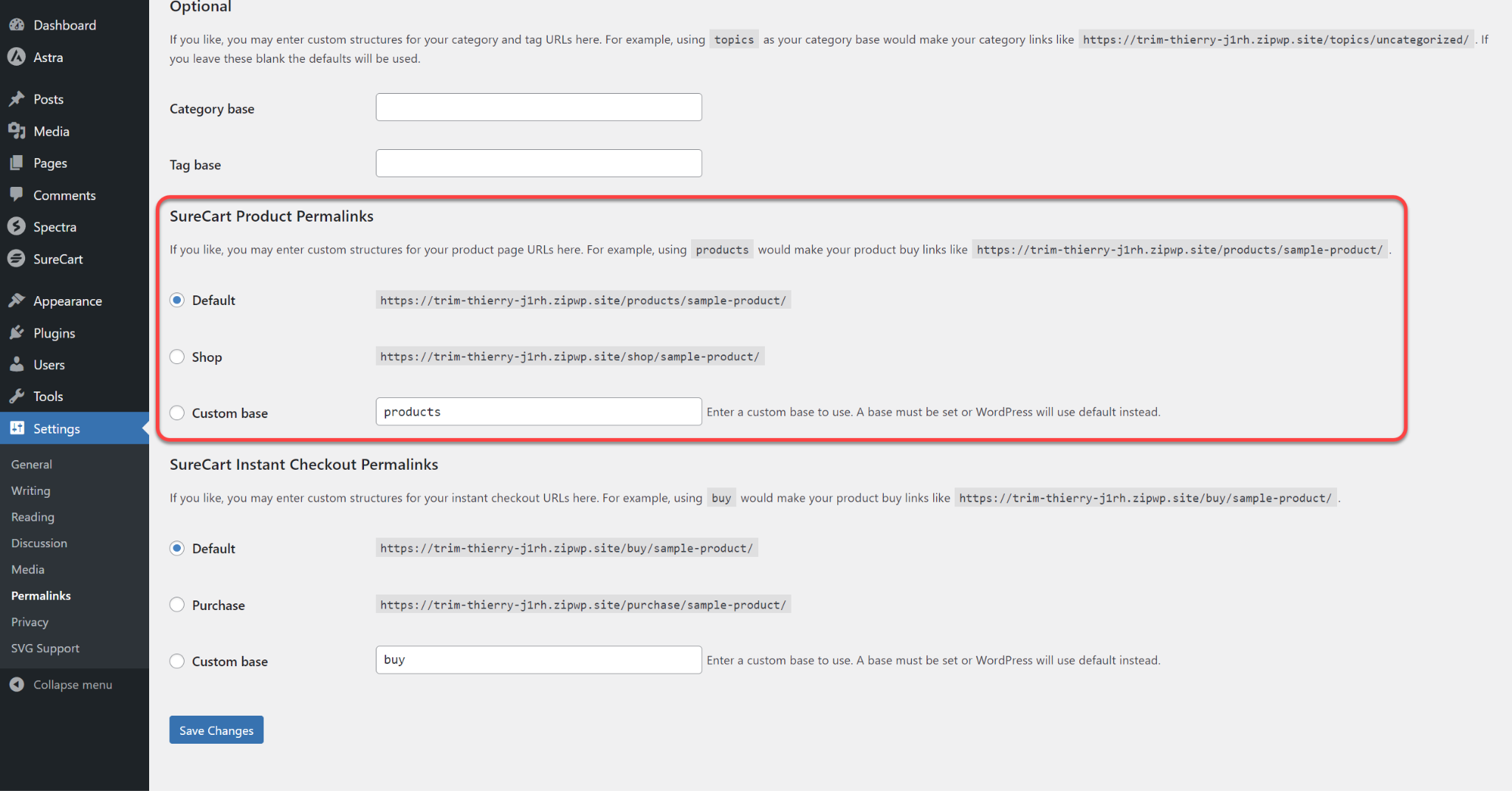Viewport: 1512px width, 791px height.
Task: Select the Shop product permalink structure
Action: tap(177, 356)
